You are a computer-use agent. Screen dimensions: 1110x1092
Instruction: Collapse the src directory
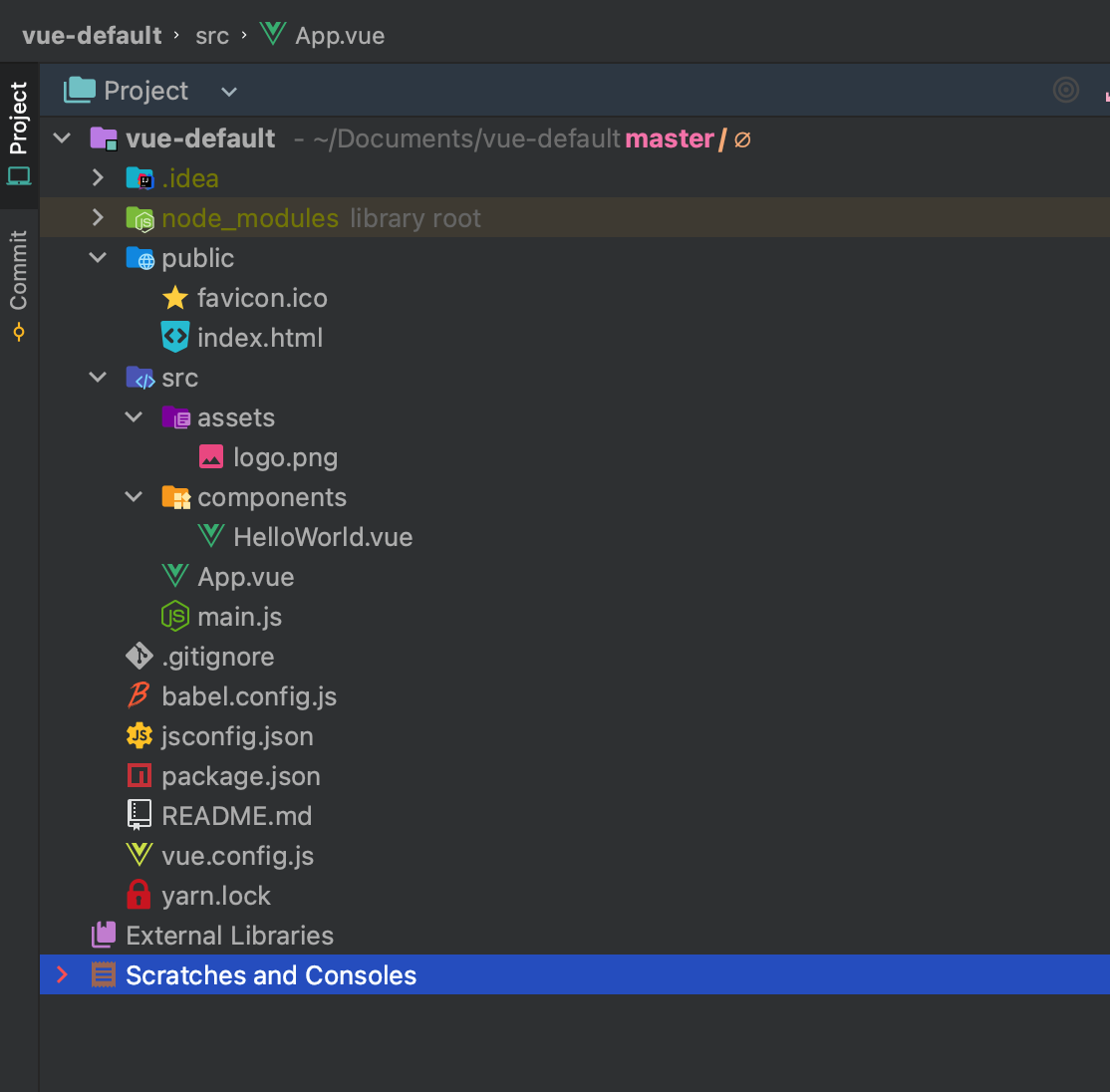tap(98, 377)
